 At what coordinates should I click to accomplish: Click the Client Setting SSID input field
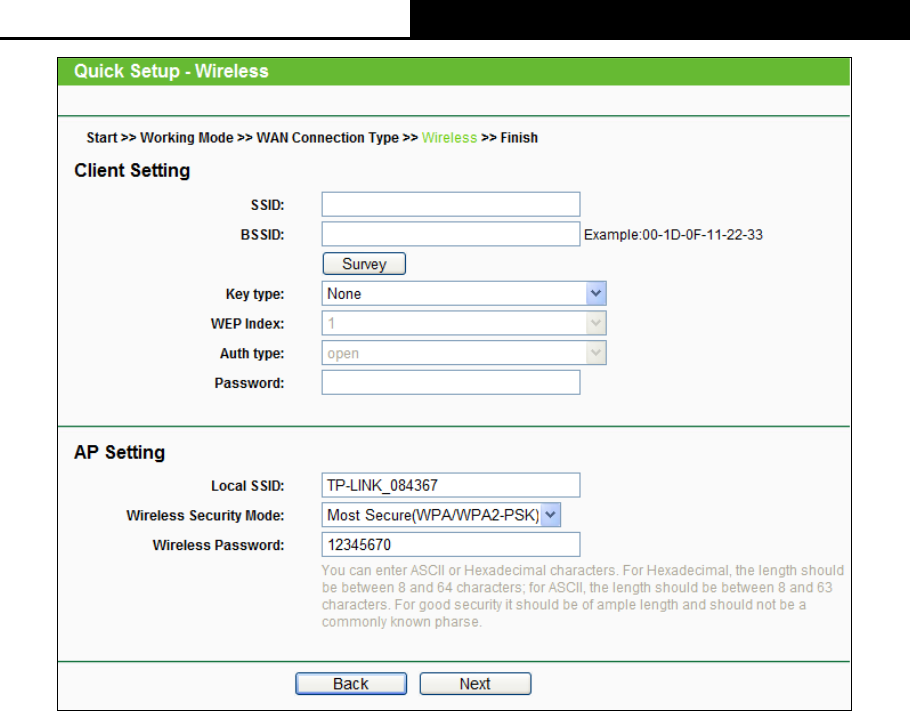pos(451,204)
